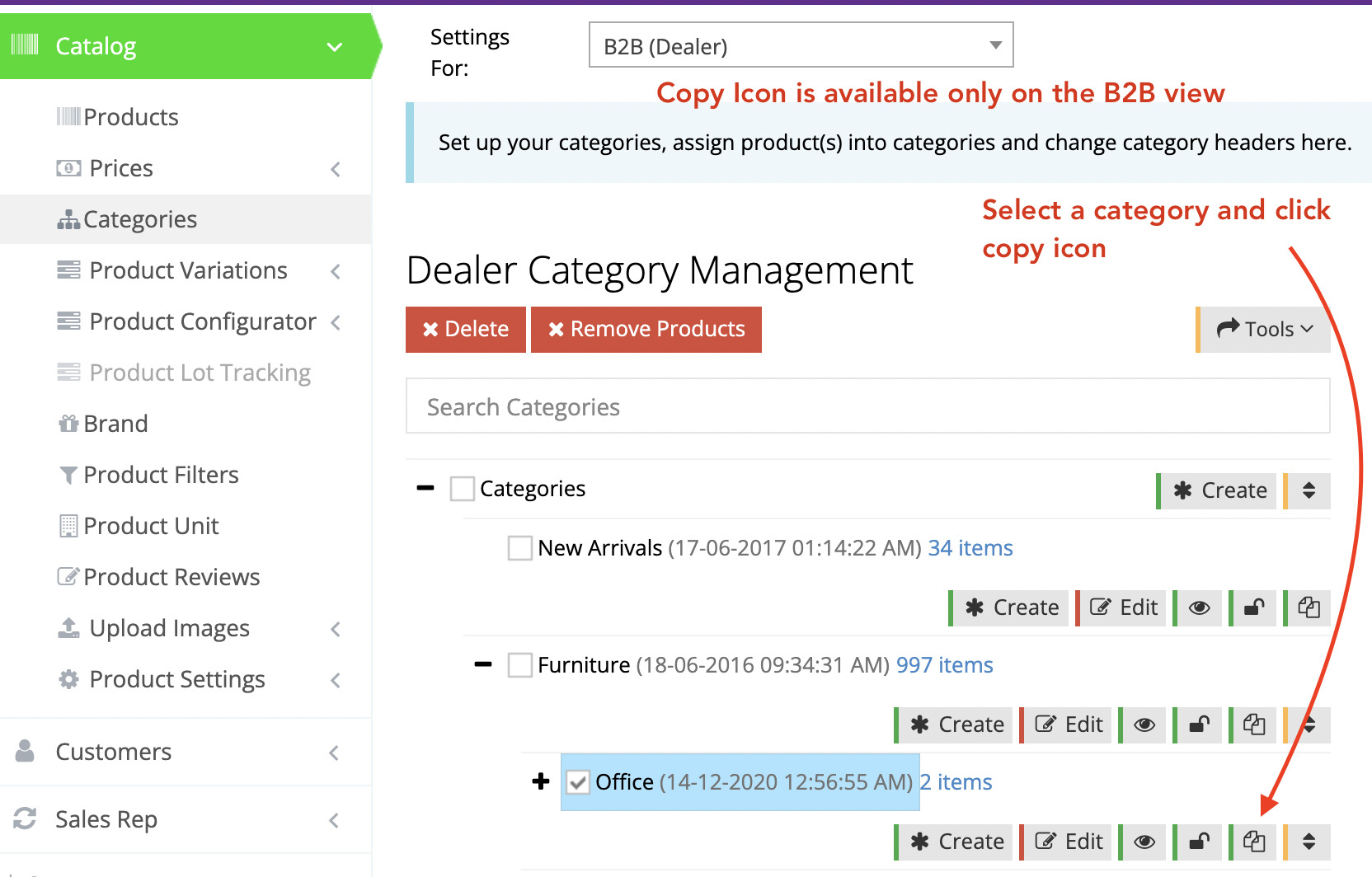Check the Office category checkbox
The image size is (1372, 877).
pos(578,781)
